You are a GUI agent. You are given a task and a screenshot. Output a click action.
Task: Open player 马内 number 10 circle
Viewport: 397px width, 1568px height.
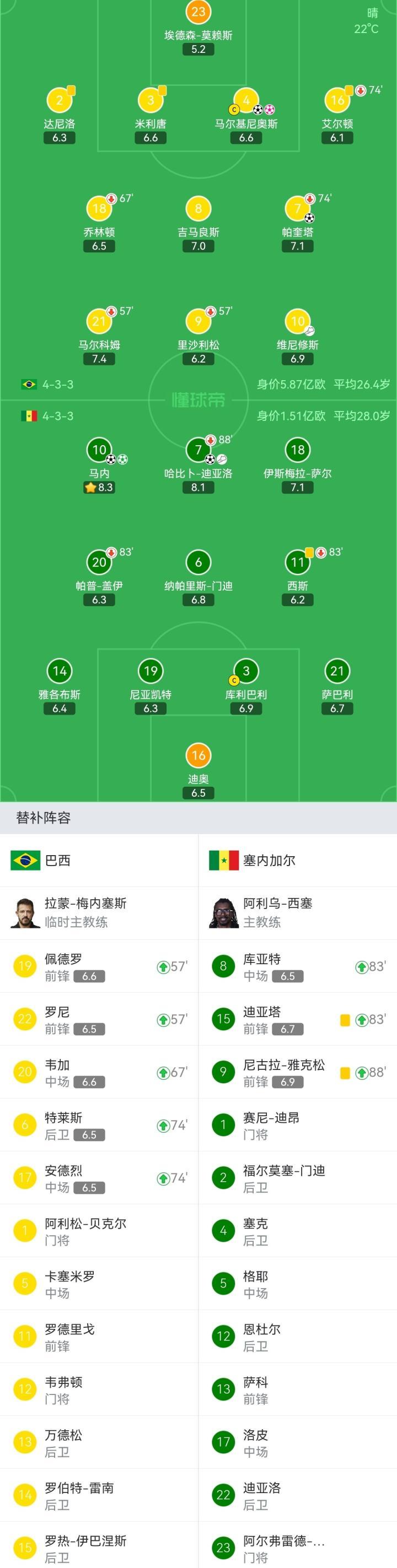click(99, 450)
